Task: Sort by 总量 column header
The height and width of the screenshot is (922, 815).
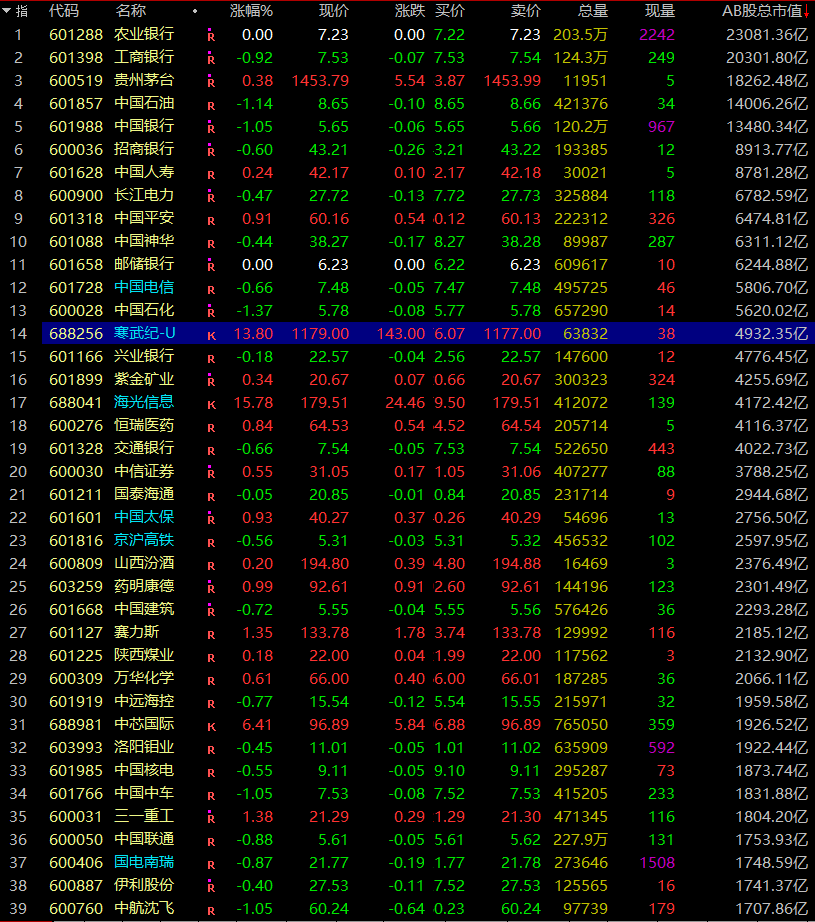Action: click(592, 11)
